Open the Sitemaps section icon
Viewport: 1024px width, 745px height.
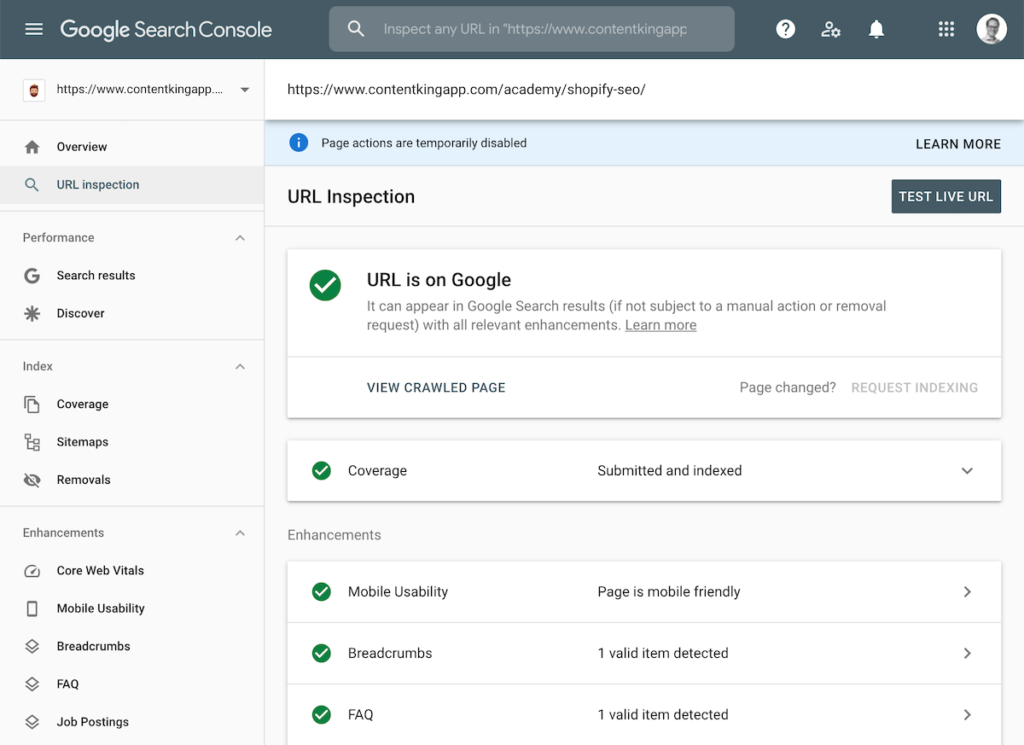(x=31, y=441)
